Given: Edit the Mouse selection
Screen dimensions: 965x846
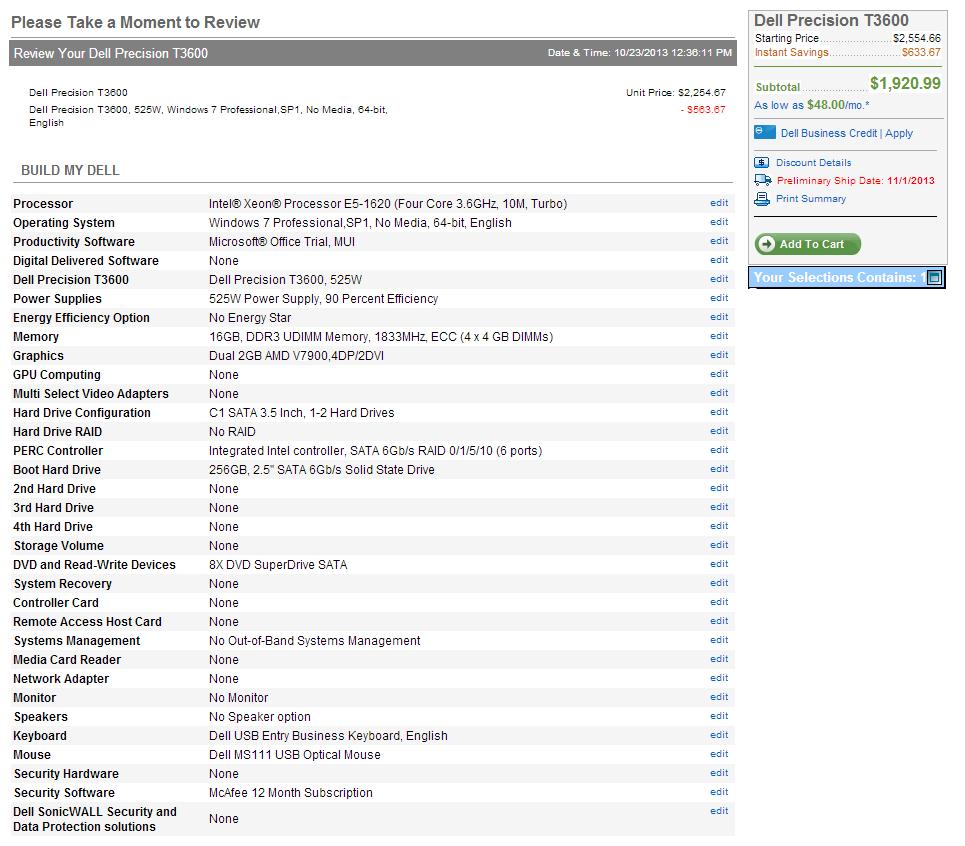Looking at the screenshot, I should tap(719, 754).
